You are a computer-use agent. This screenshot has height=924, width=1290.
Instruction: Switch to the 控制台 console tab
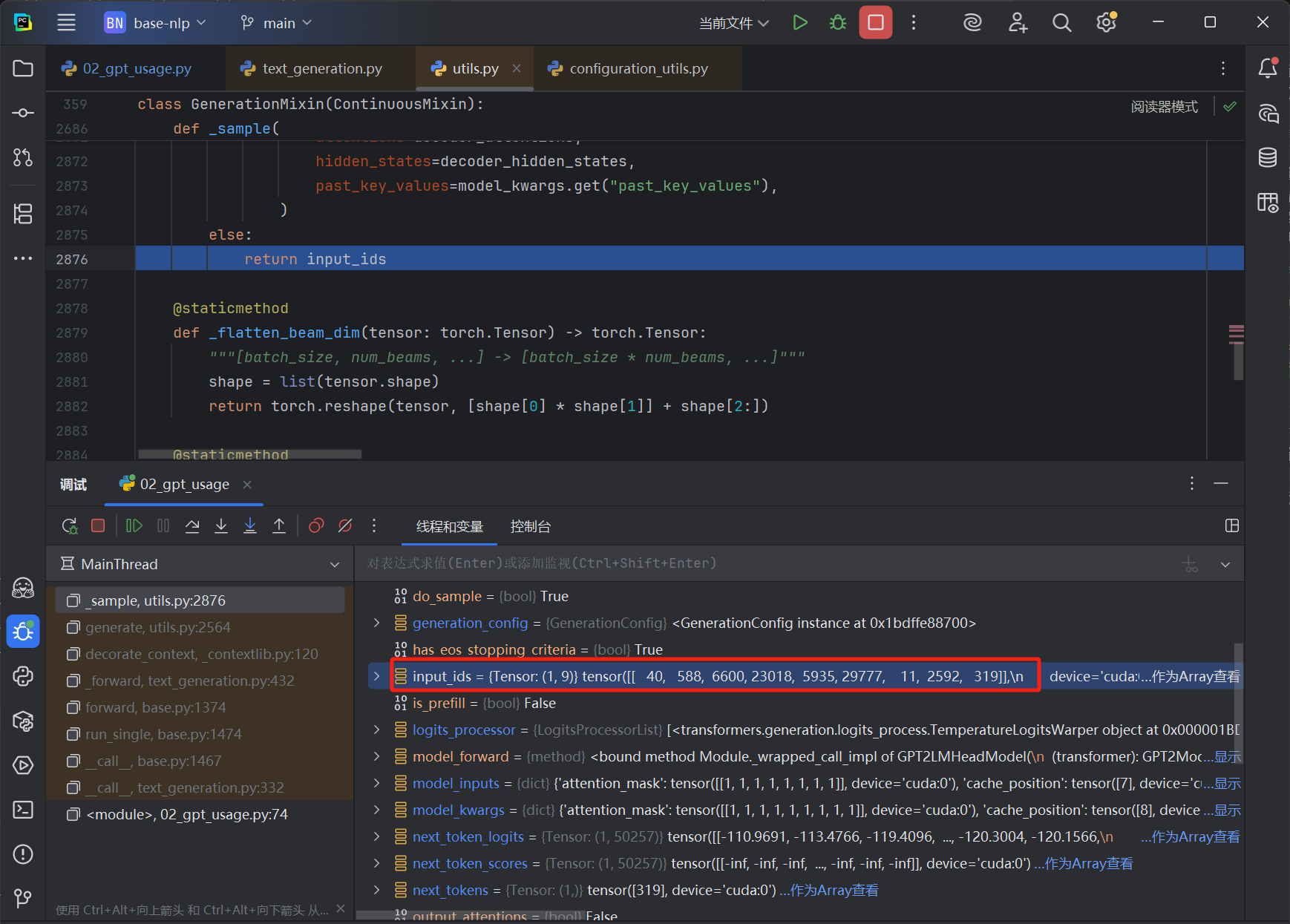pyautogui.click(x=530, y=526)
